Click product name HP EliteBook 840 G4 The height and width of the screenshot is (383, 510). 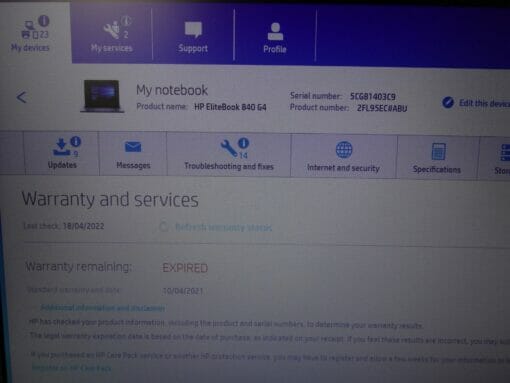tap(230, 107)
